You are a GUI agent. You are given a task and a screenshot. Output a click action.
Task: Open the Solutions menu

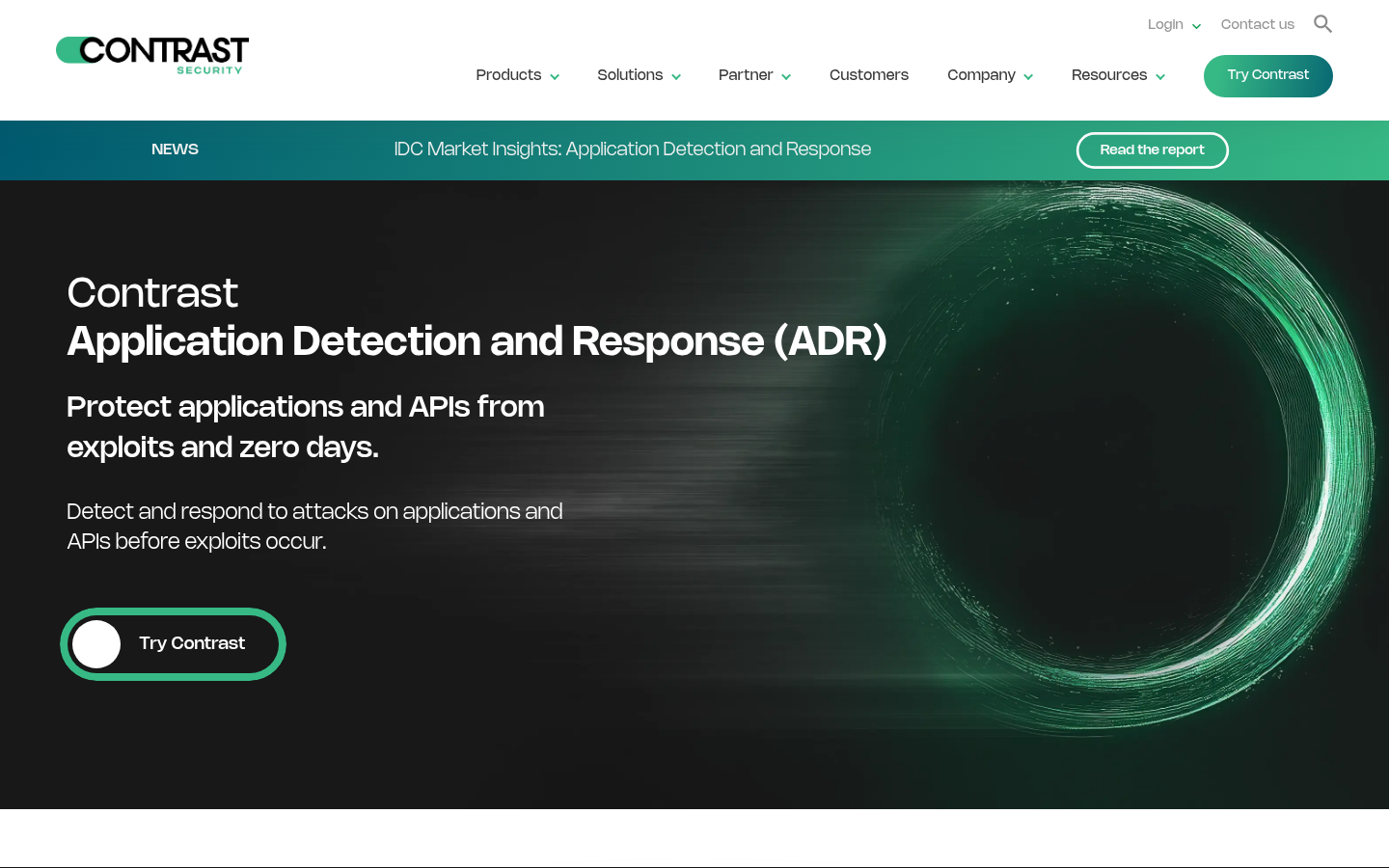[x=630, y=75]
